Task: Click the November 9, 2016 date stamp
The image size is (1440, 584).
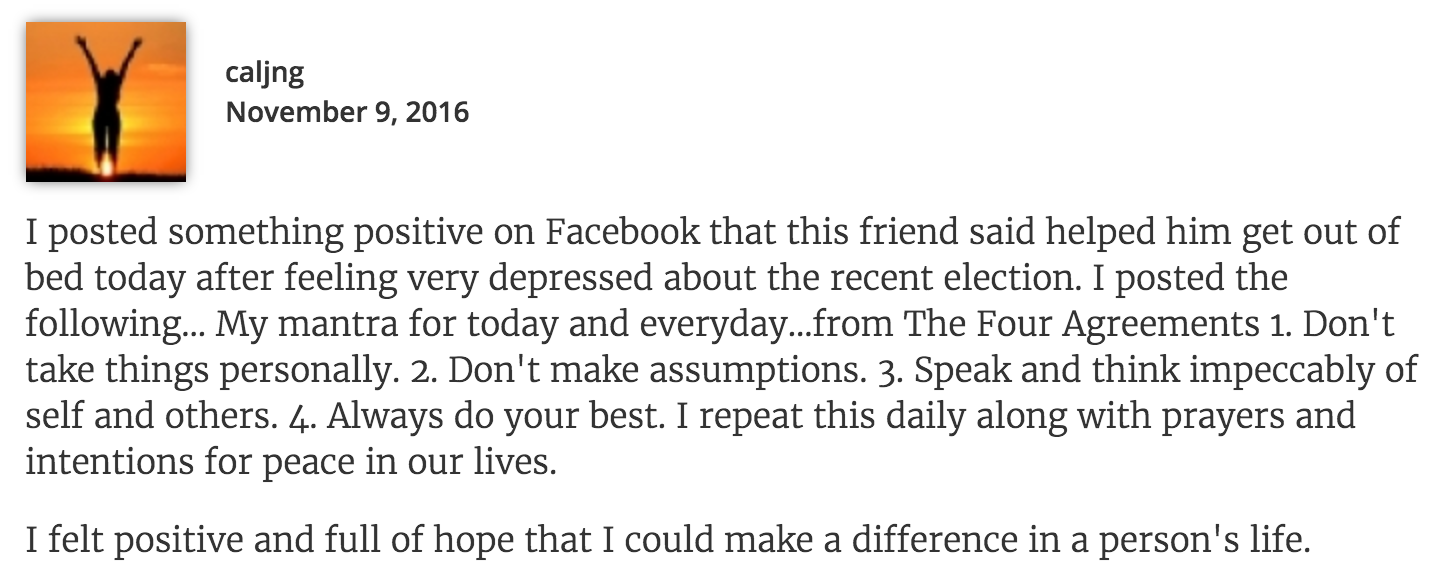Action: tap(347, 110)
